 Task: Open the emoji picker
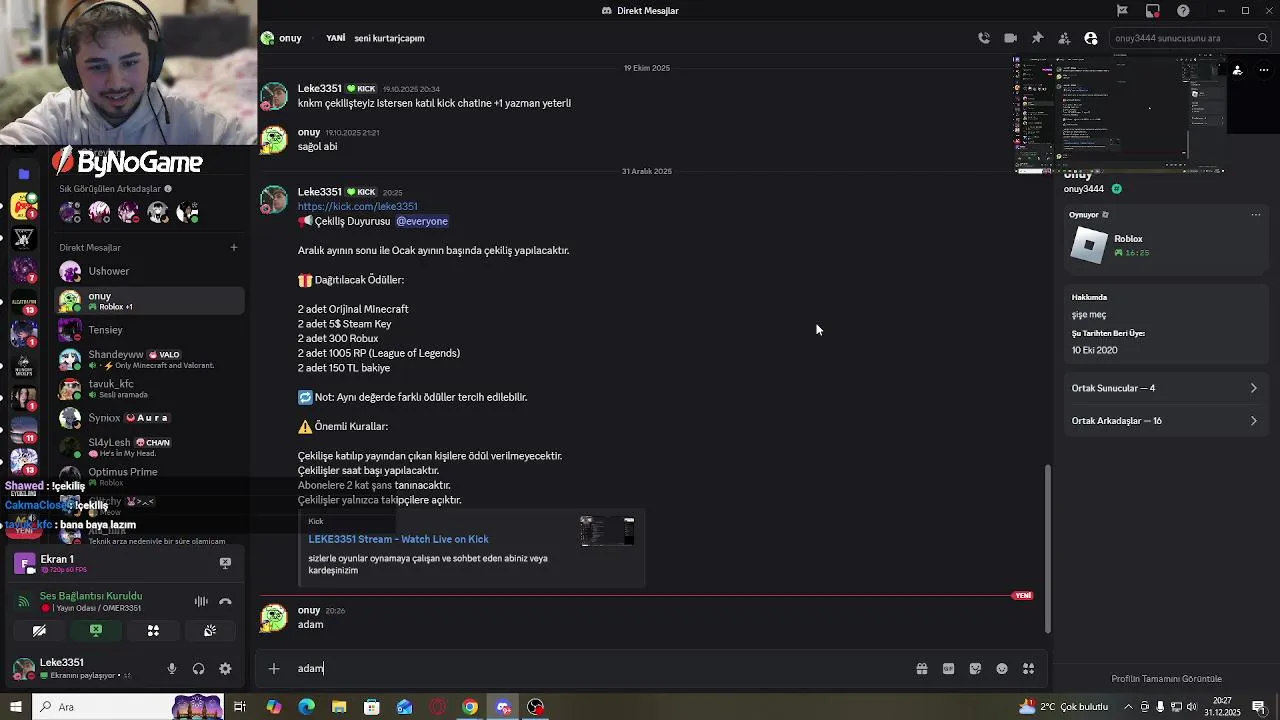[1002, 669]
